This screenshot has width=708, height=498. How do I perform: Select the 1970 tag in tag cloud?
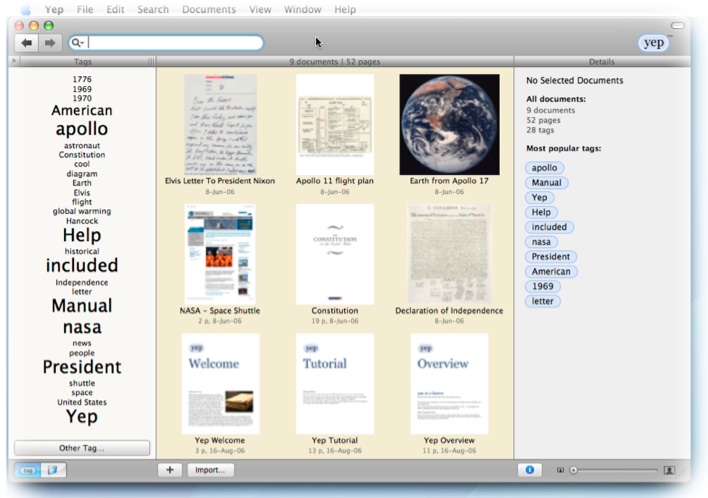click(x=82, y=98)
